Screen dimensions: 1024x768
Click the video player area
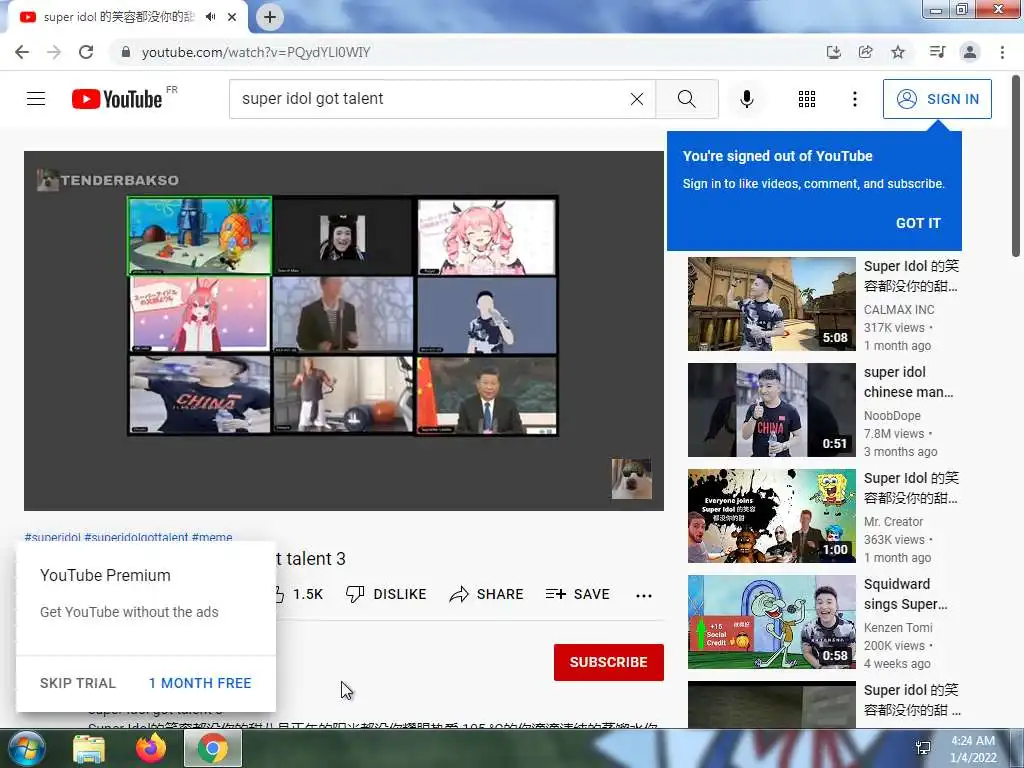pos(344,330)
